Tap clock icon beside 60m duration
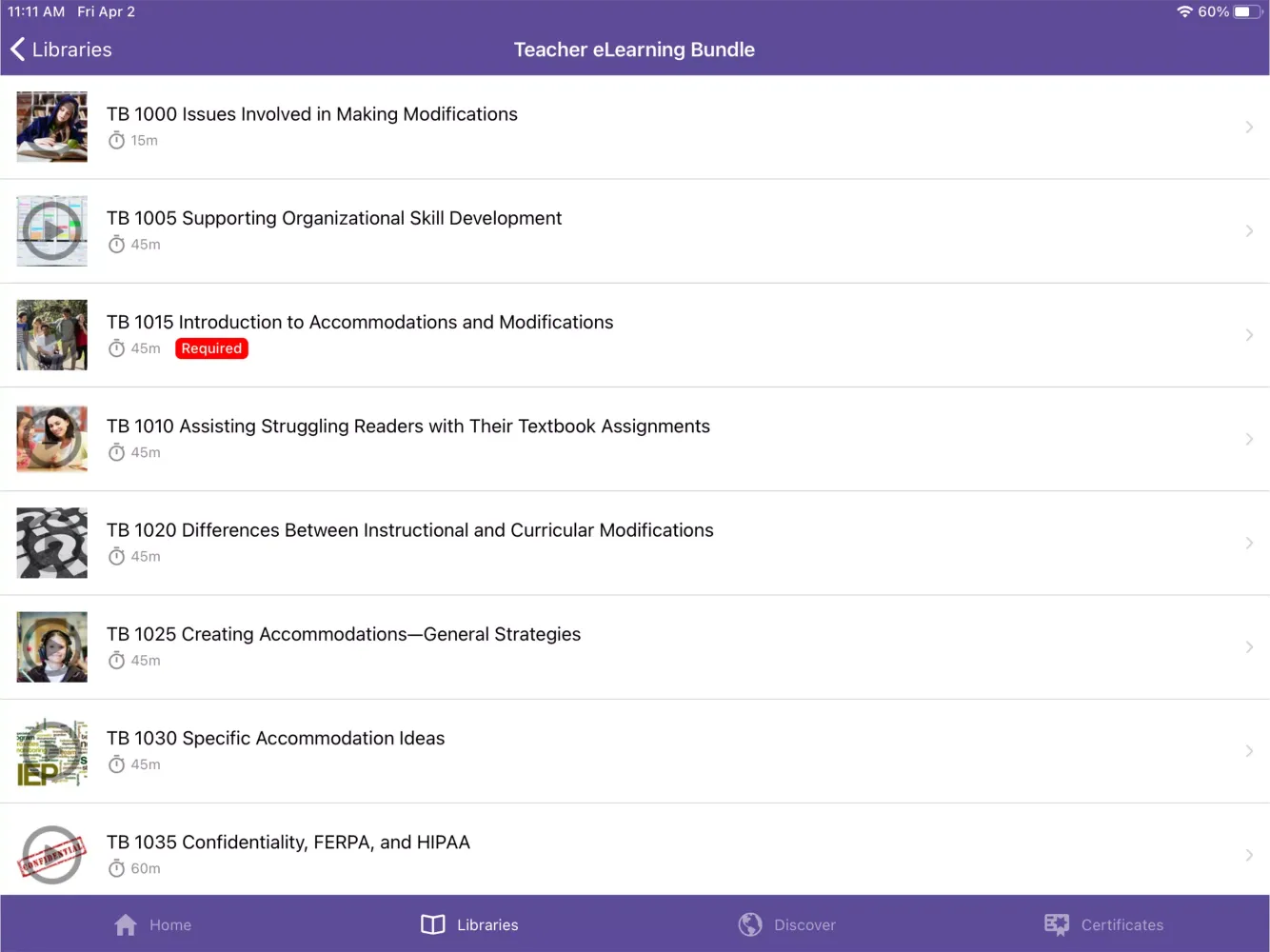 click(x=116, y=868)
